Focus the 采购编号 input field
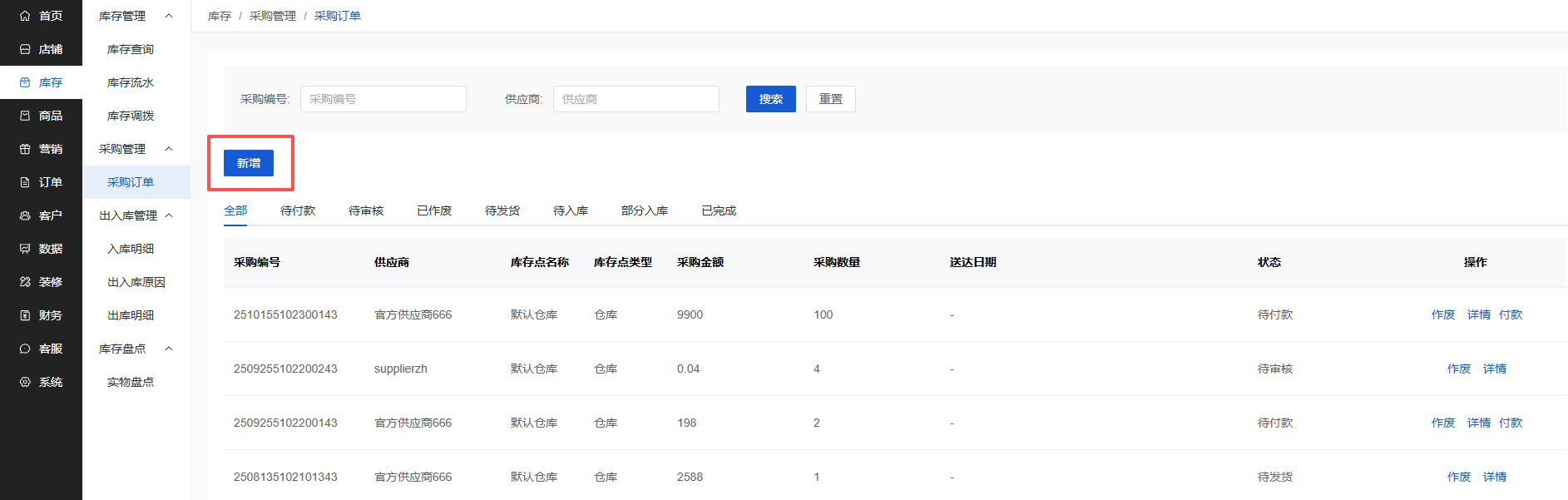This screenshot has height=500, width=1568. tap(383, 99)
